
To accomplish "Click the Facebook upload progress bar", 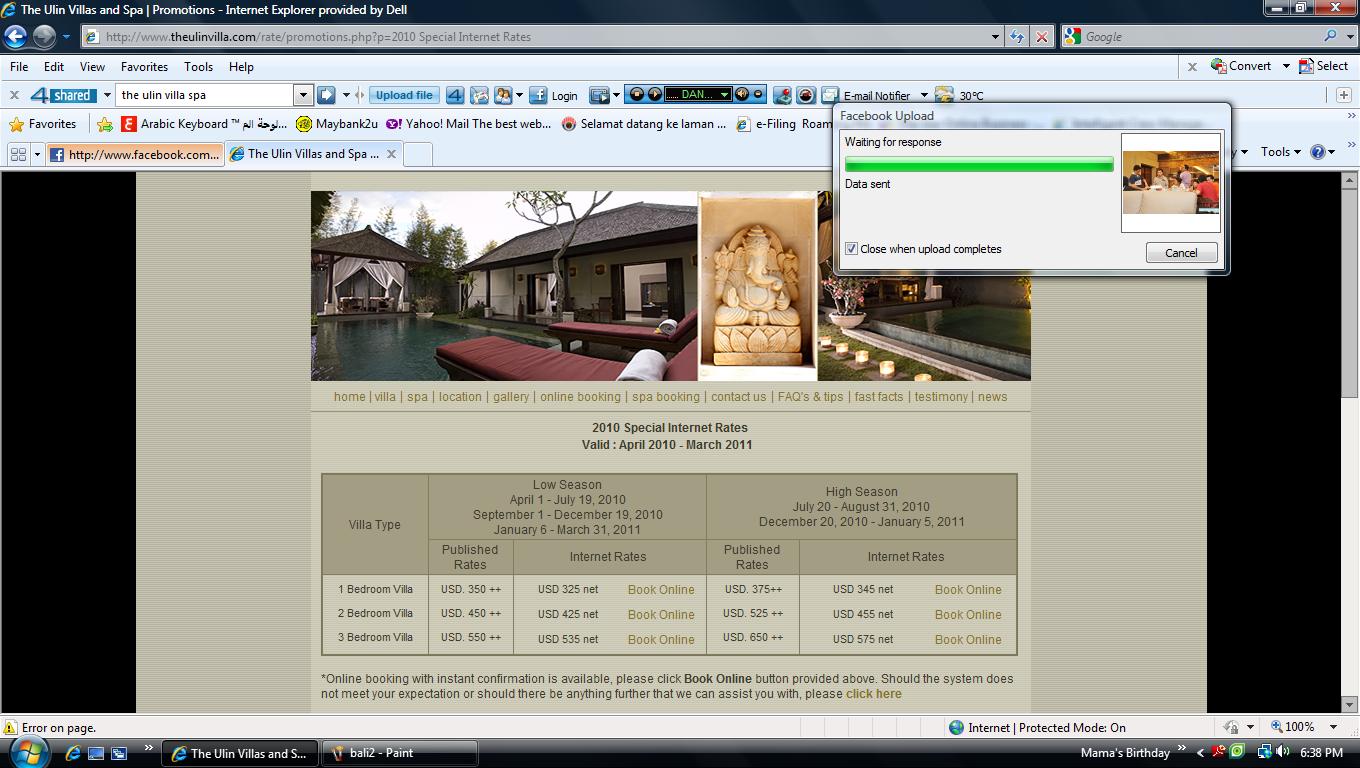I will pyautogui.click(x=979, y=164).
